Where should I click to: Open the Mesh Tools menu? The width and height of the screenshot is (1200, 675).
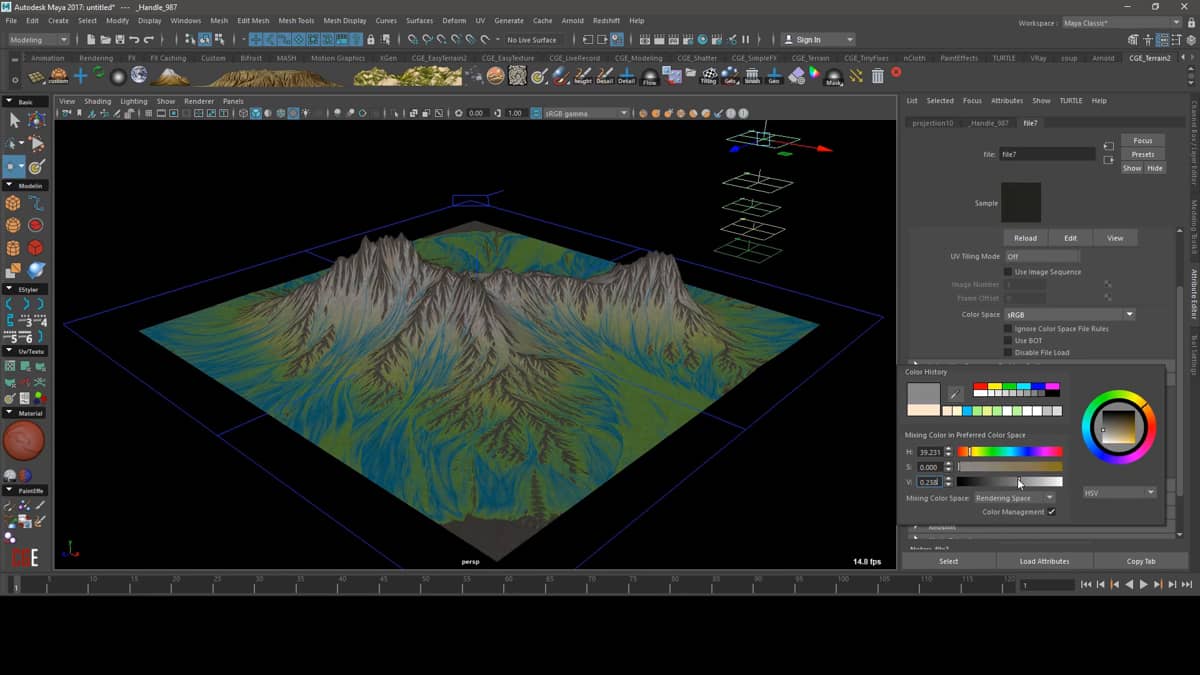pyautogui.click(x=296, y=20)
